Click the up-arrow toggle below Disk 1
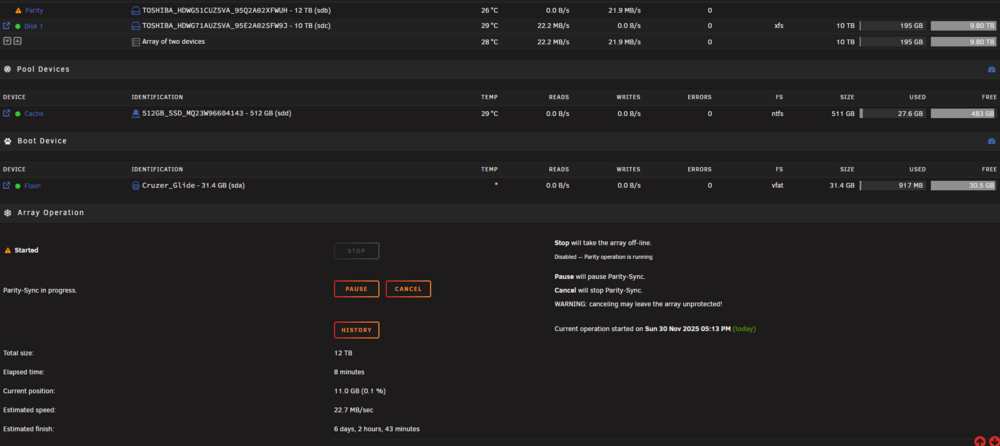The image size is (1000, 446). 17,41
